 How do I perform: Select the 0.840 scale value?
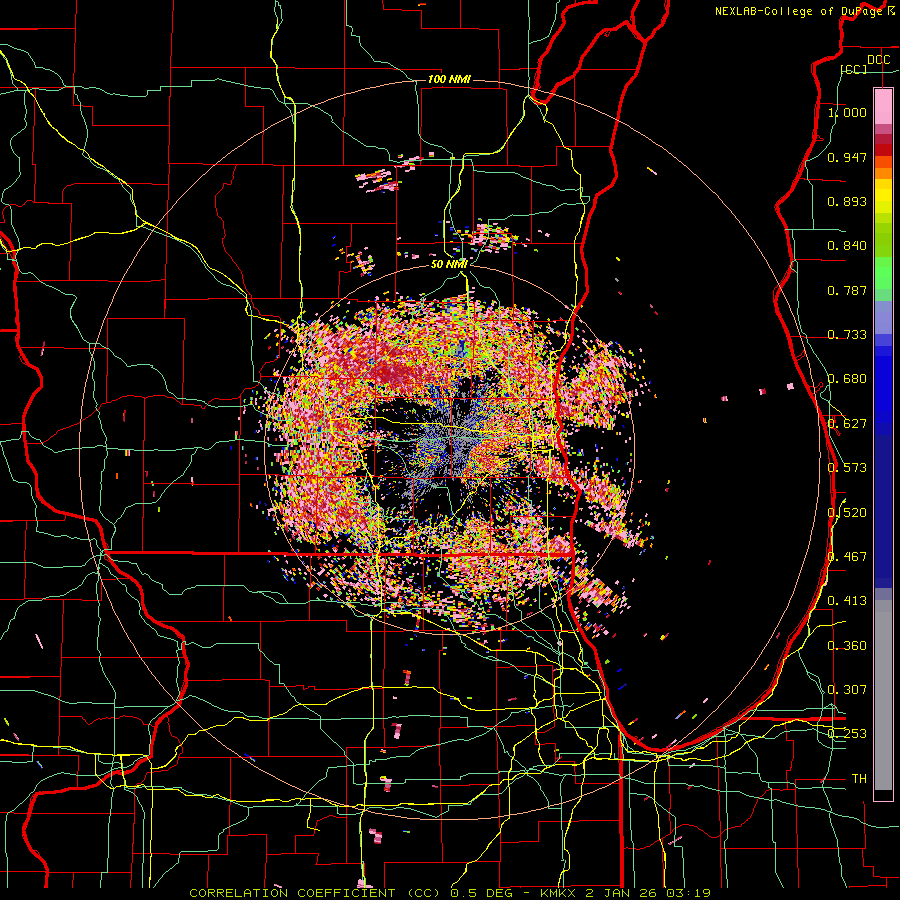847,246
